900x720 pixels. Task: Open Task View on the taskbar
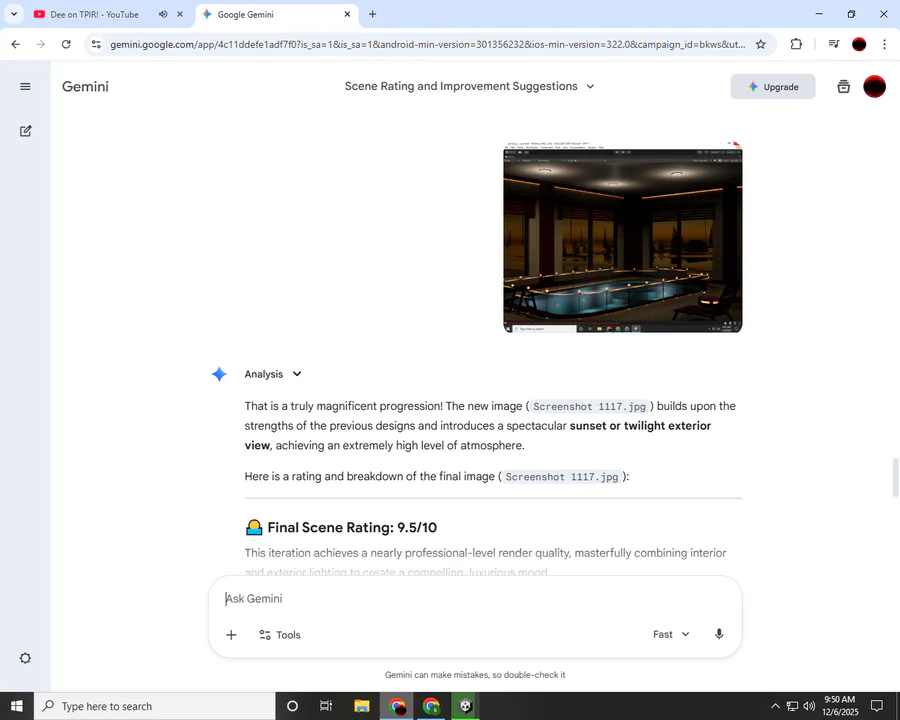326,706
